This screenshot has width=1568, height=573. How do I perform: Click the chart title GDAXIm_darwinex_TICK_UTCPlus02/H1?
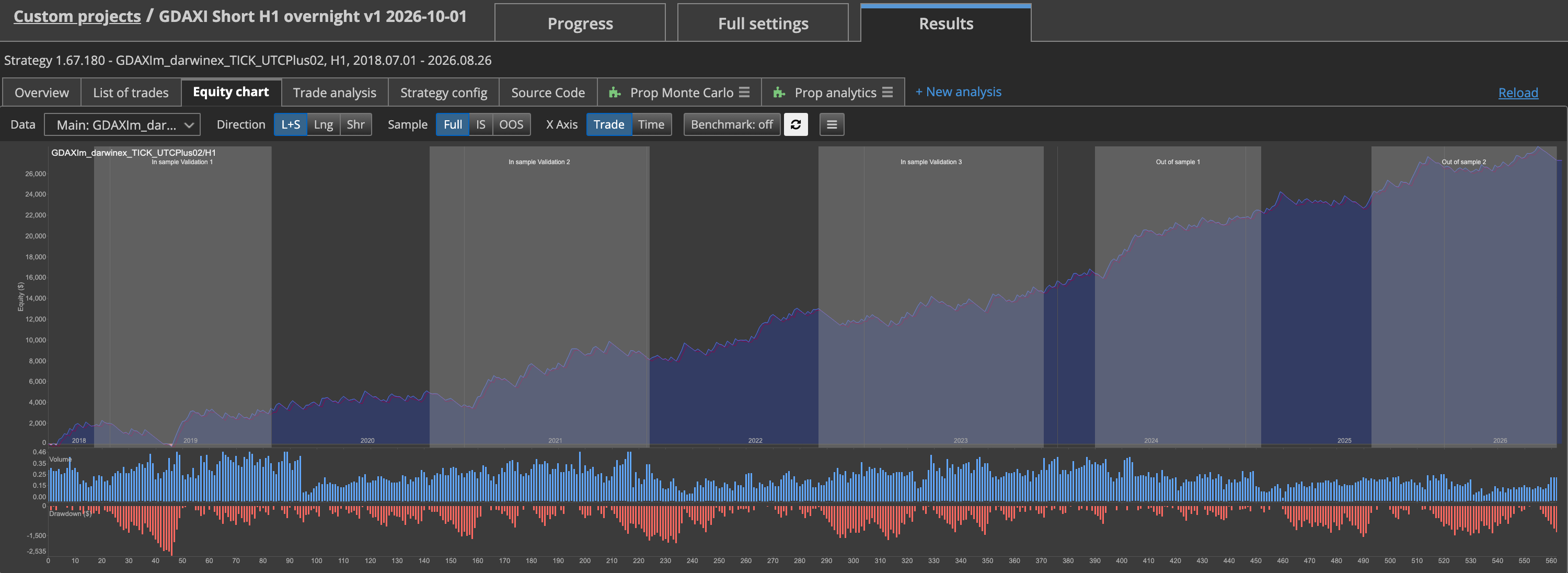coord(133,152)
